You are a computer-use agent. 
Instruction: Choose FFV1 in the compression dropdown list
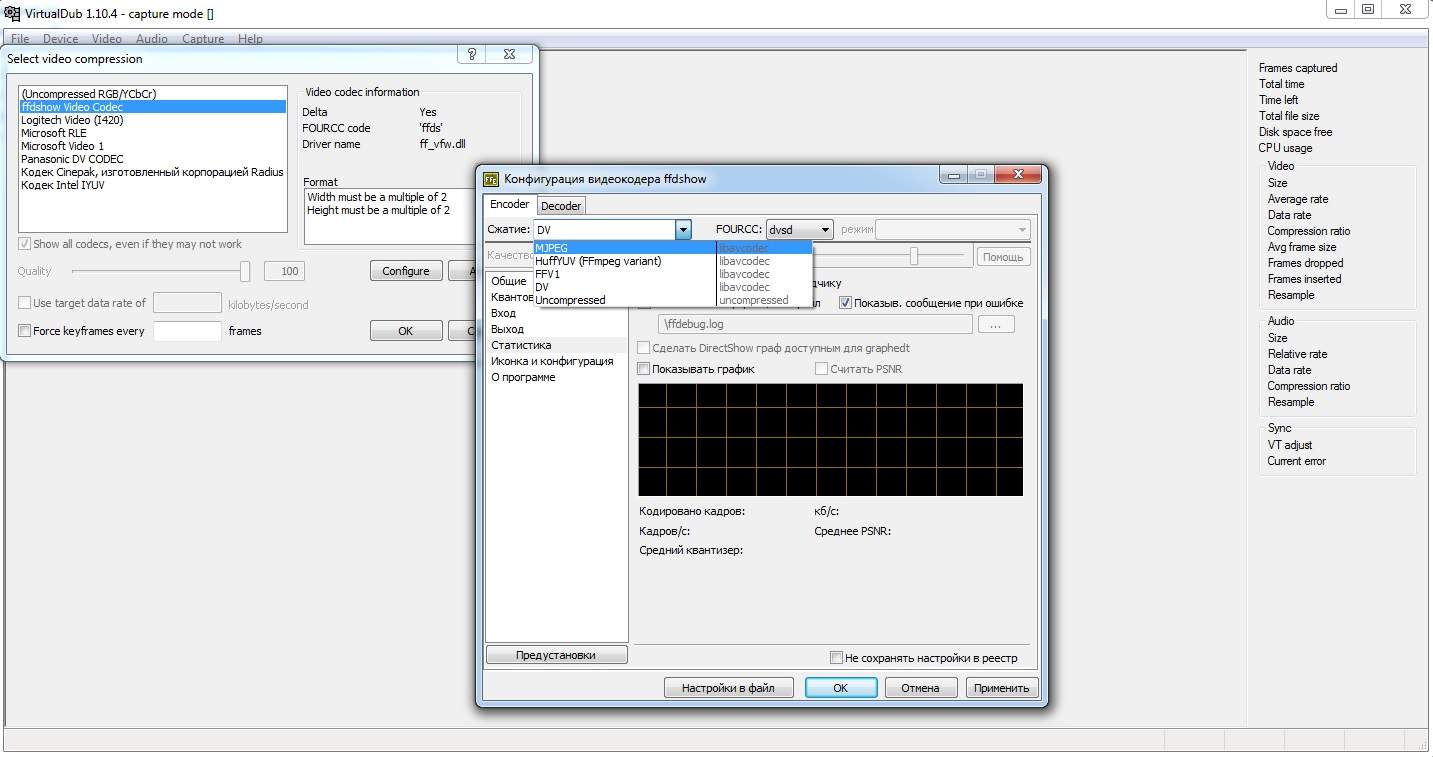coord(625,274)
